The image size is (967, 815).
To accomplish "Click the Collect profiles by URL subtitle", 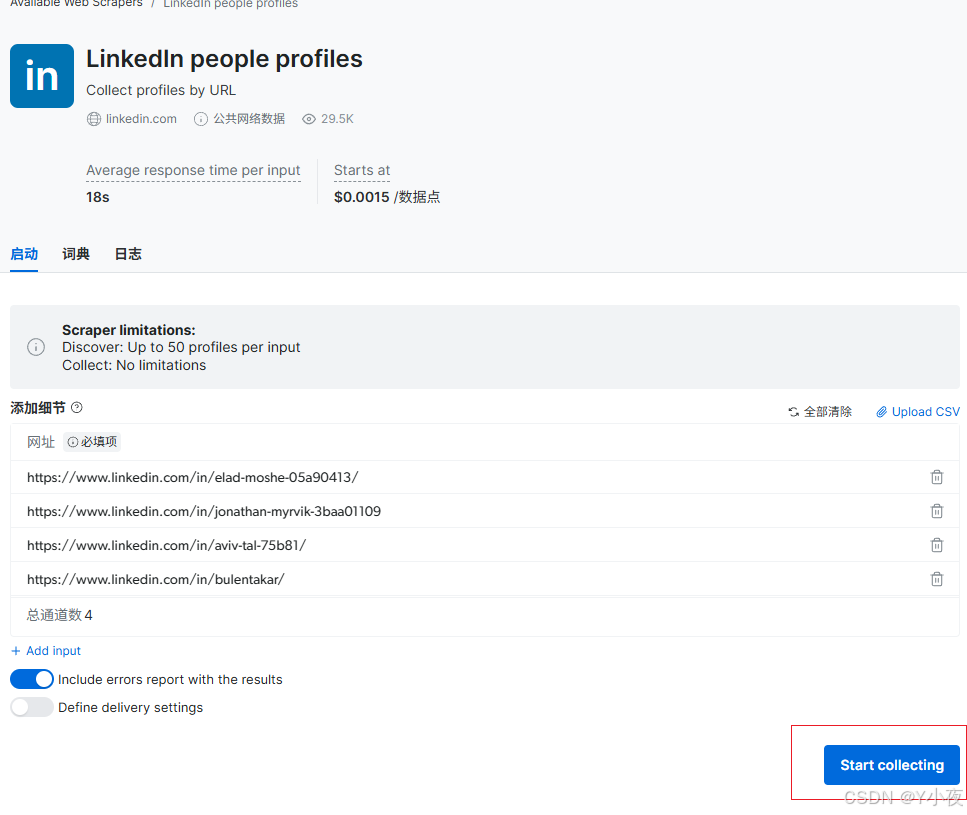I will [x=161, y=90].
